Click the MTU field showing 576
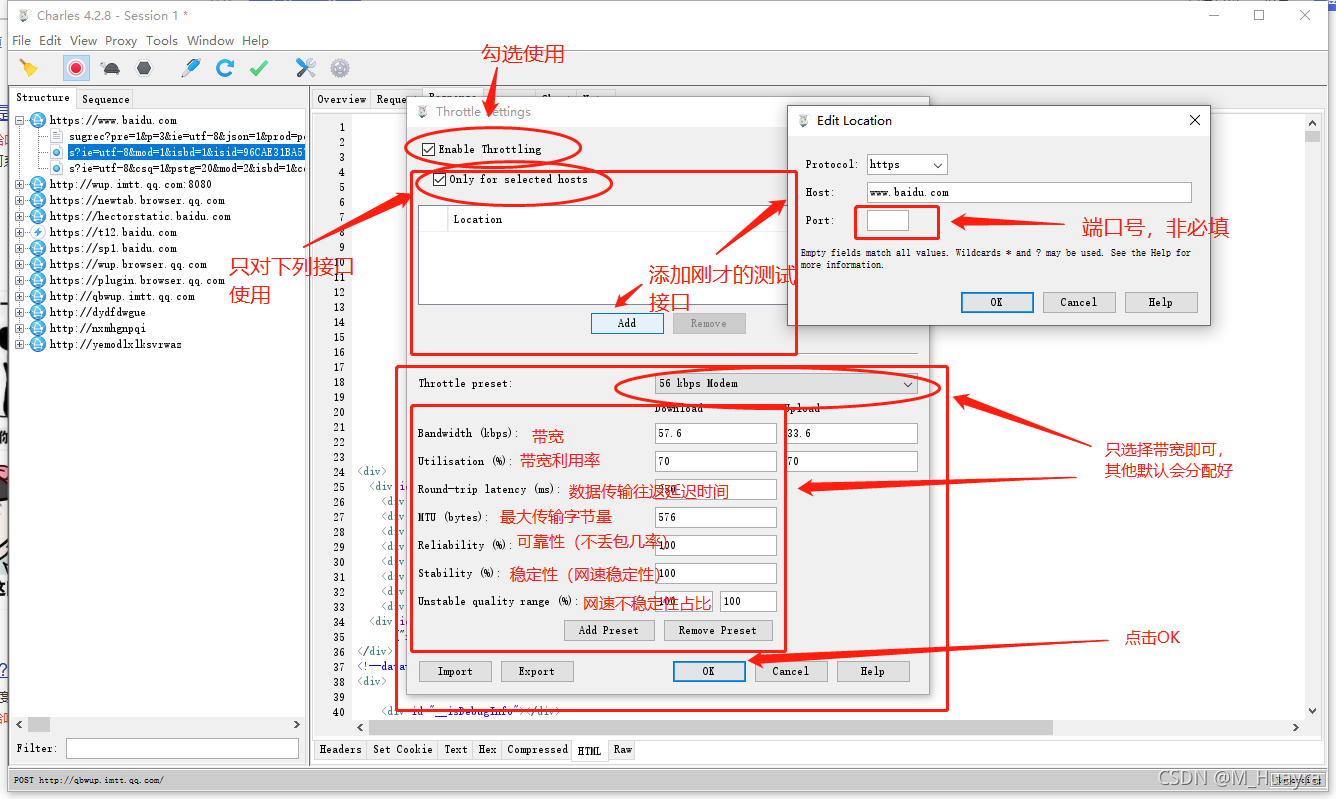This screenshot has height=799, width=1336. (x=716, y=517)
